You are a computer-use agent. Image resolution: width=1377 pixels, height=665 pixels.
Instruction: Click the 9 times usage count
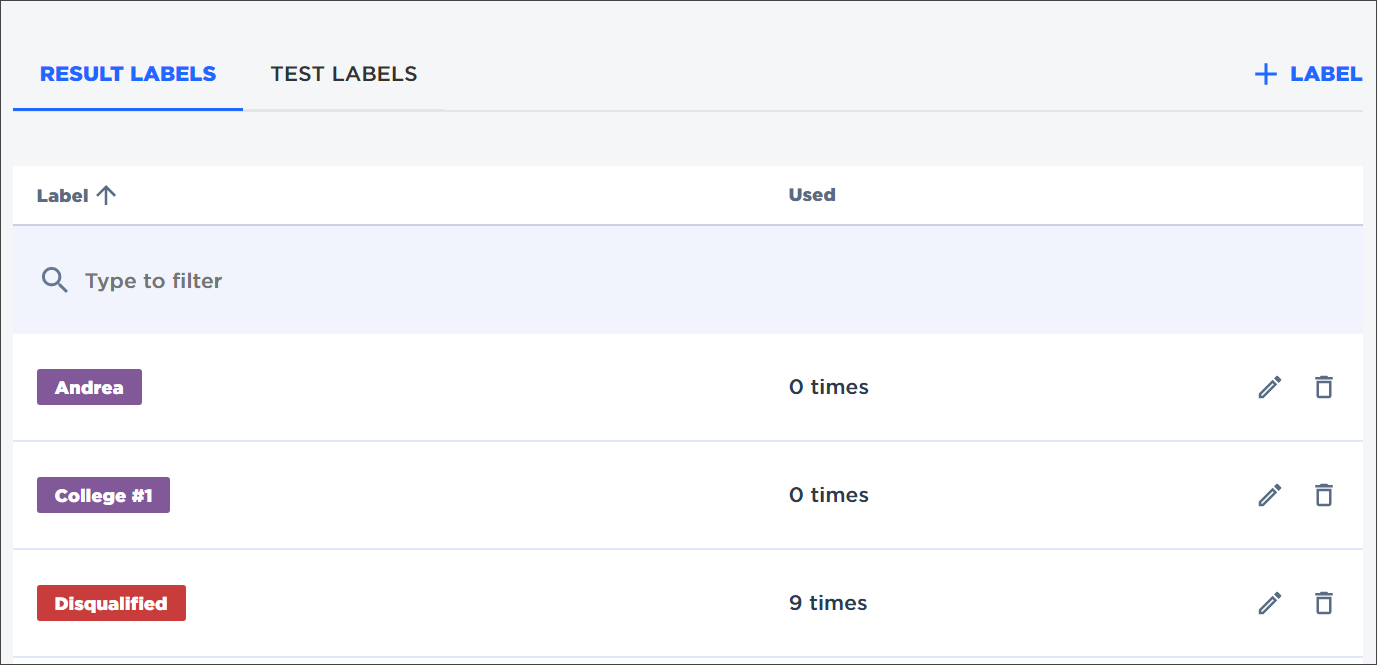828,603
